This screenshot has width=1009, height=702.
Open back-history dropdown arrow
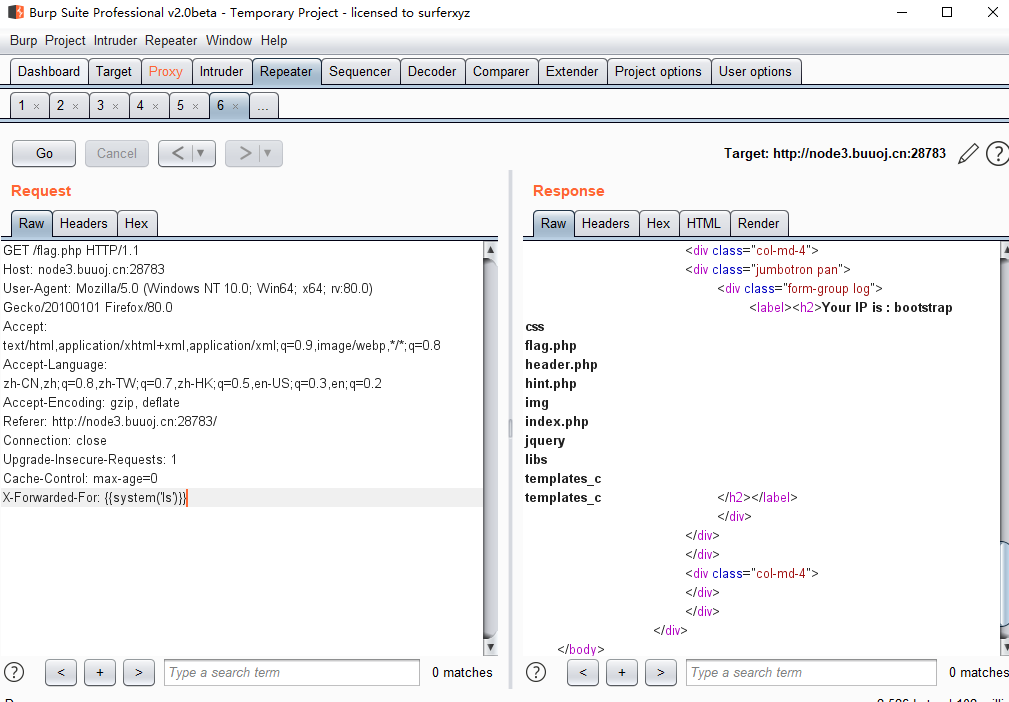[x=201, y=153]
